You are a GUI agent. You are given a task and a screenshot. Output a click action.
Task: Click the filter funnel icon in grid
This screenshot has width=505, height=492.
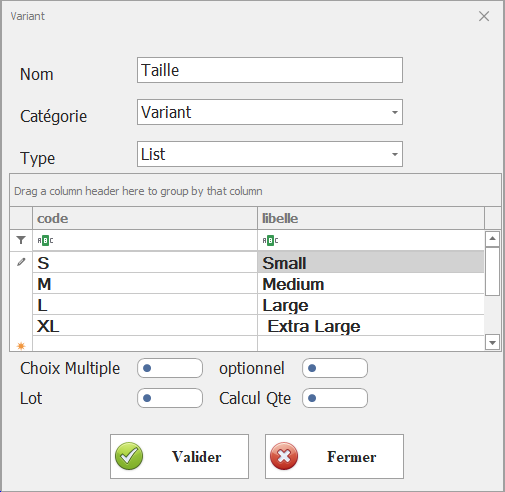[21, 240]
